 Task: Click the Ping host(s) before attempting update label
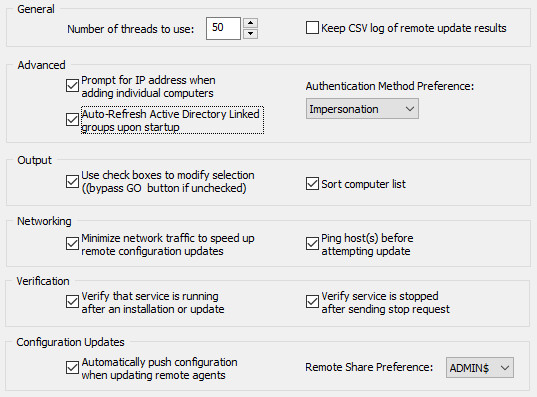[x=367, y=245]
